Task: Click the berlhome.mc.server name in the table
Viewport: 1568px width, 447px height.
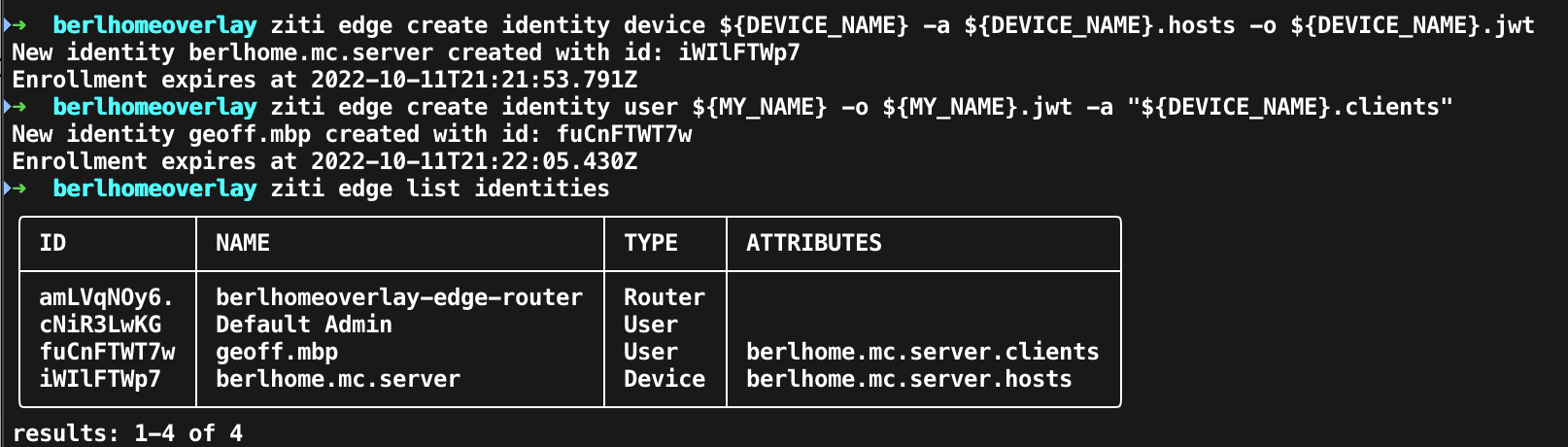Action: (338, 379)
